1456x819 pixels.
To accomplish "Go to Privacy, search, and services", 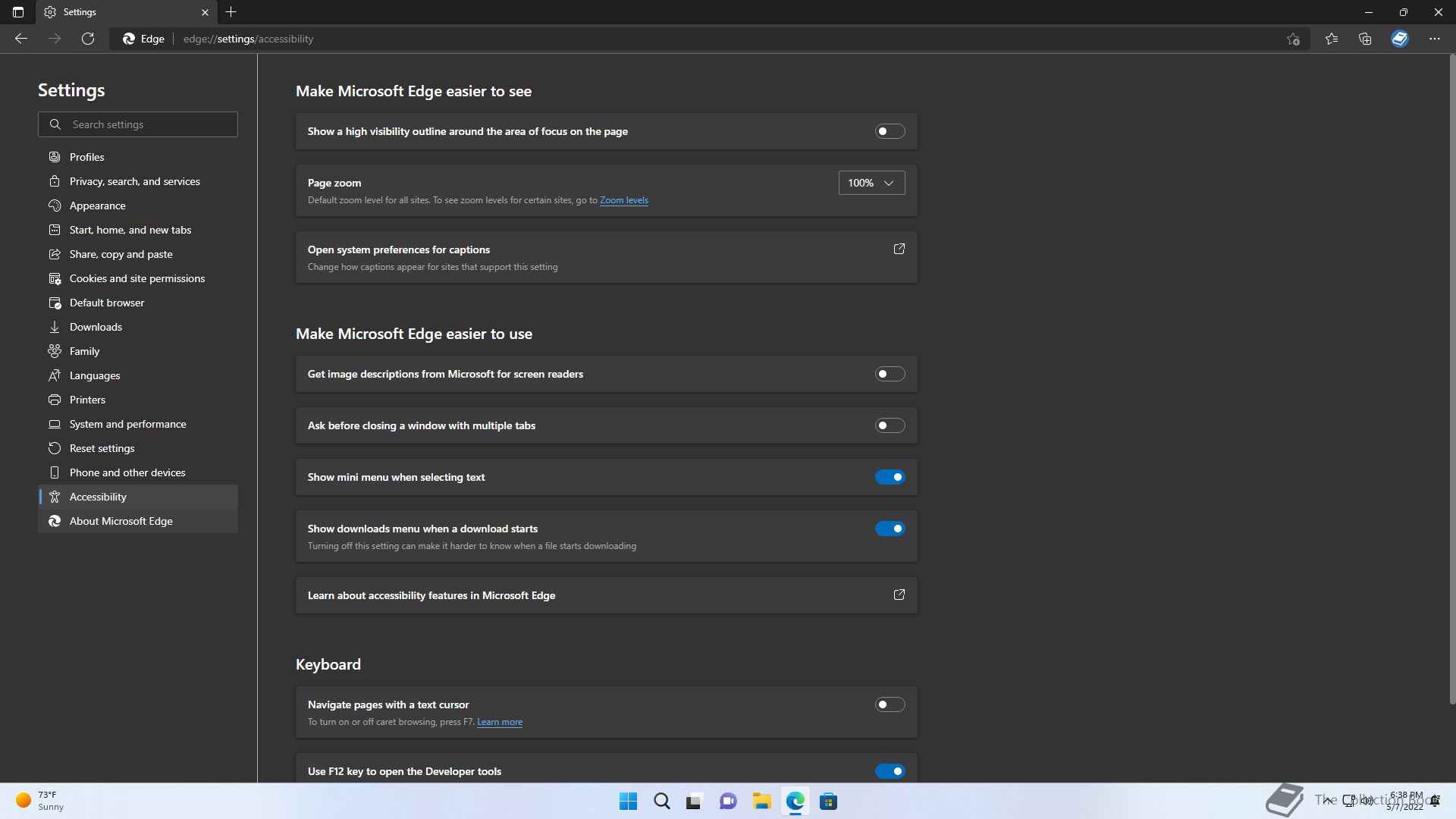I will (138, 181).
